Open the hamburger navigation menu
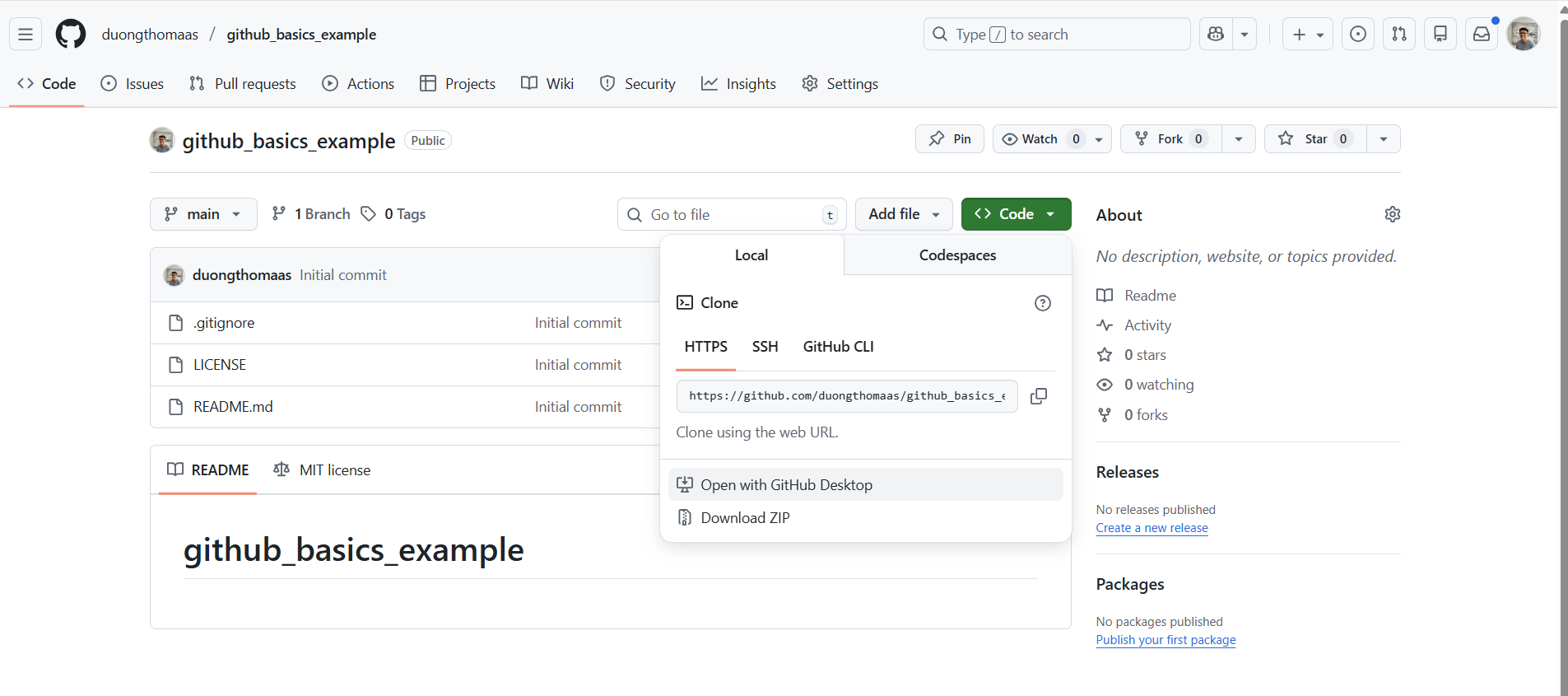The height and width of the screenshot is (696, 1568). click(26, 35)
